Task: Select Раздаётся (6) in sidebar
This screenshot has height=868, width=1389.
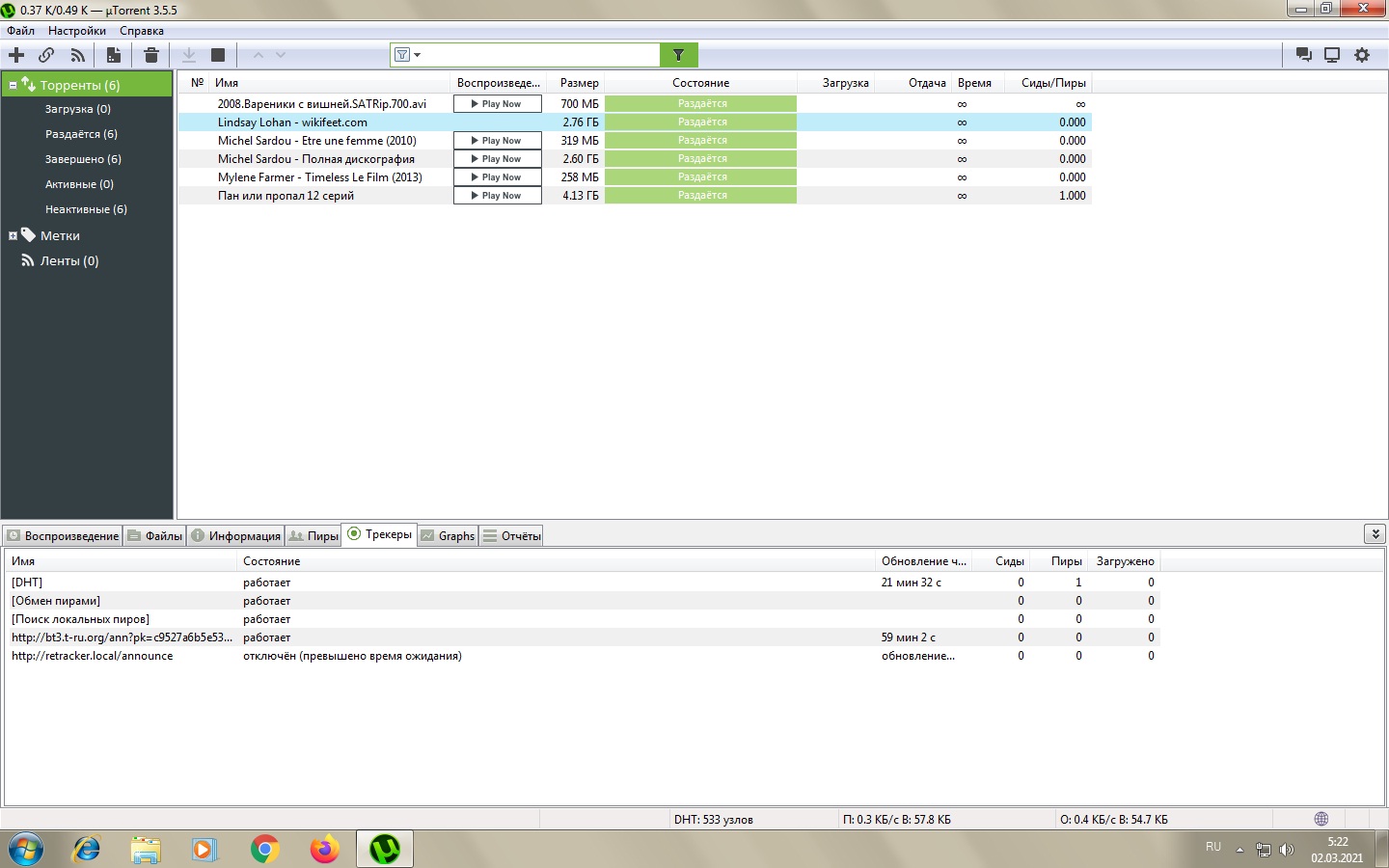Action: point(81,134)
